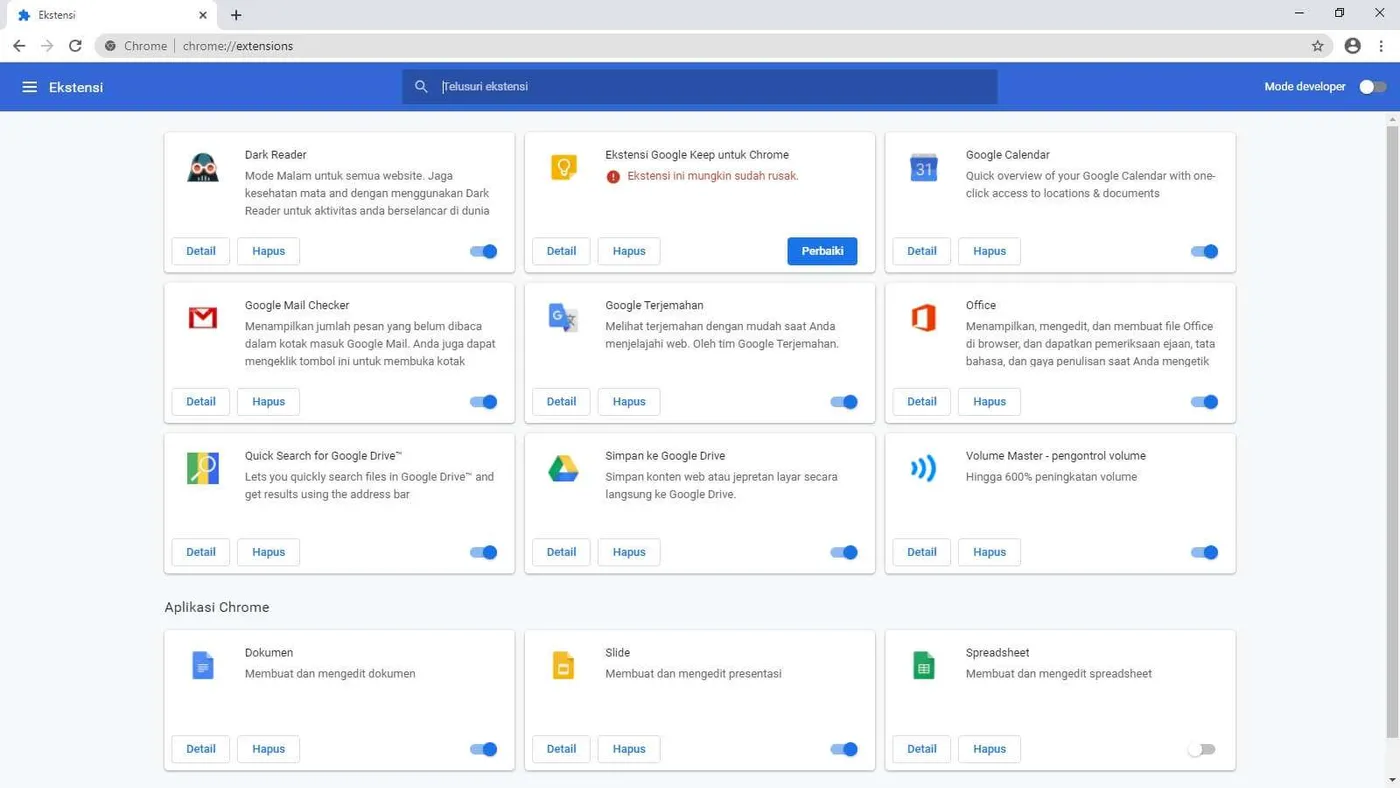Image resolution: width=1400 pixels, height=788 pixels.
Task: Click Hapus on Google Calendar
Action: [989, 251]
